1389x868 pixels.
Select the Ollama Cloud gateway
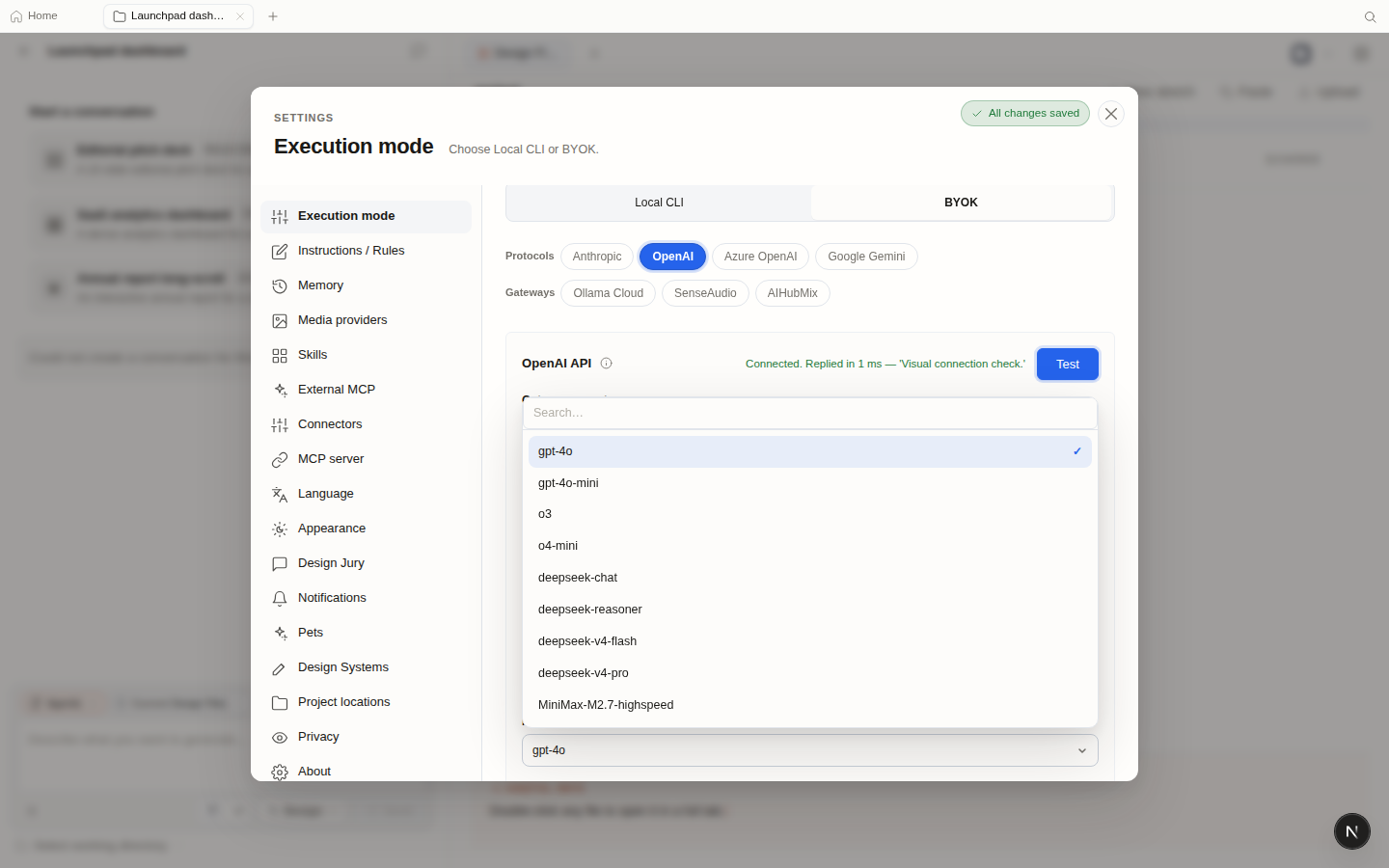(608, 293)
